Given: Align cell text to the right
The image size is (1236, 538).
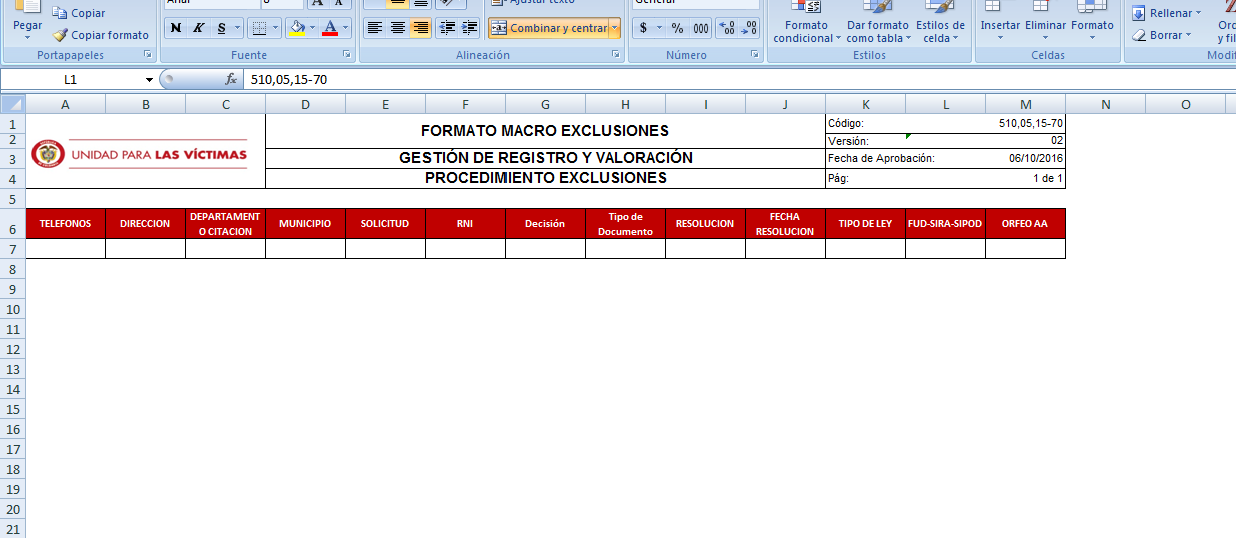Looking at the screenshot, I should coord(421,28).
